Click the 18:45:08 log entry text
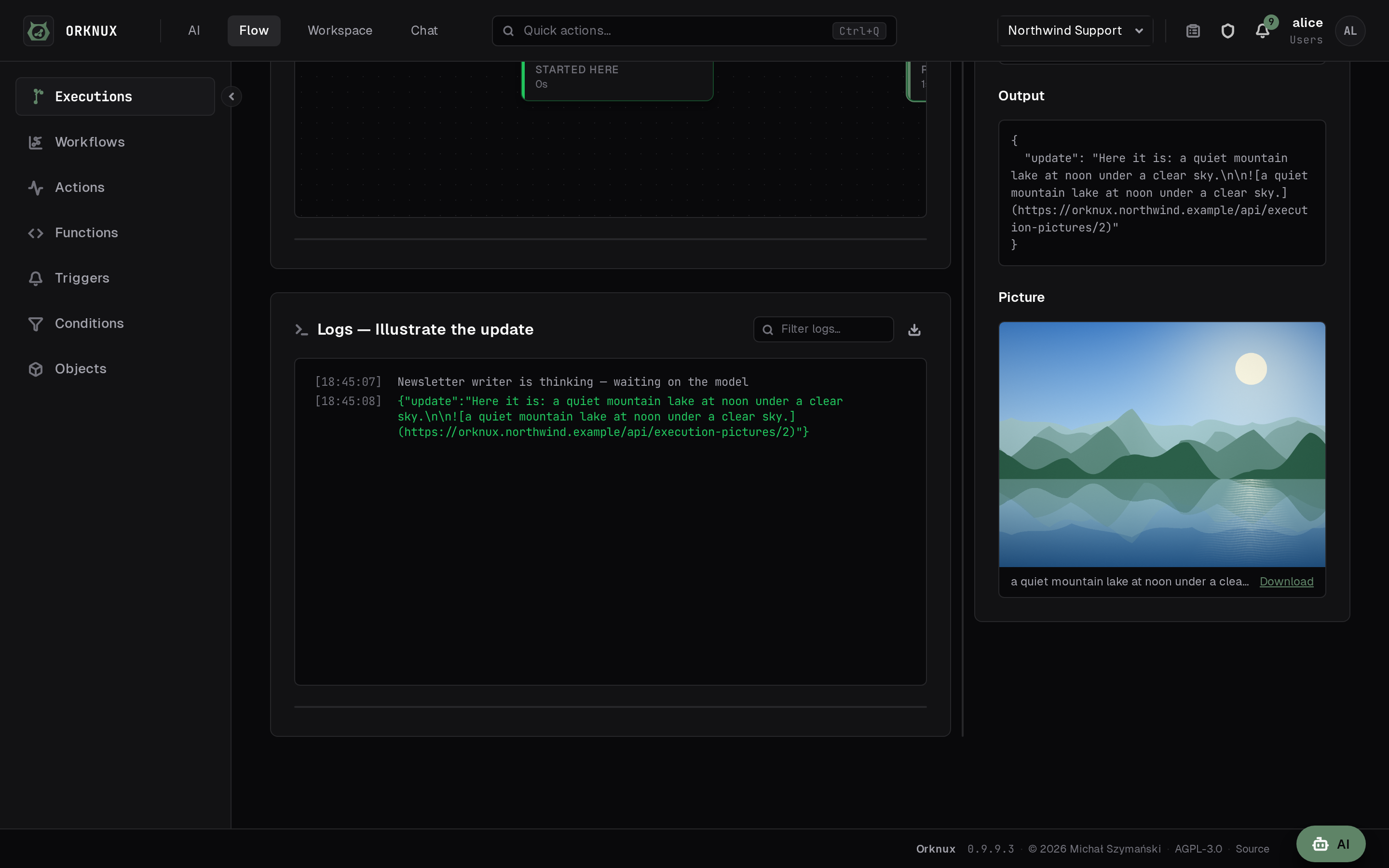 click(x=620, y=417)
